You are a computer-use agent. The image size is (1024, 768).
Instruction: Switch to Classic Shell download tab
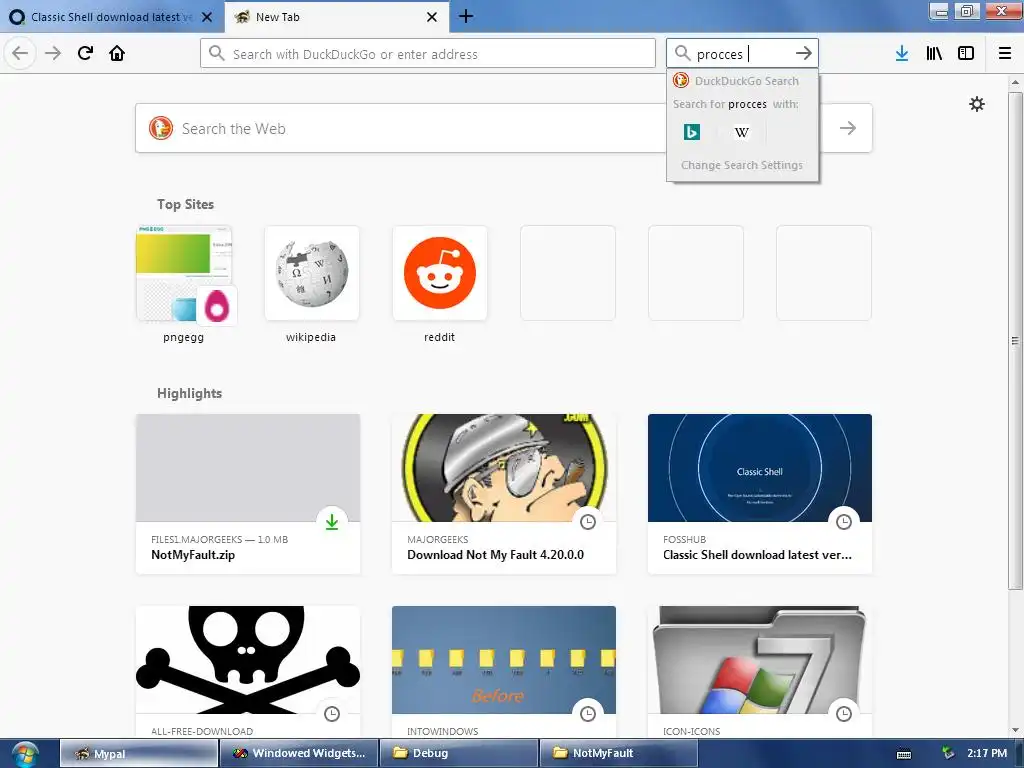110,17
